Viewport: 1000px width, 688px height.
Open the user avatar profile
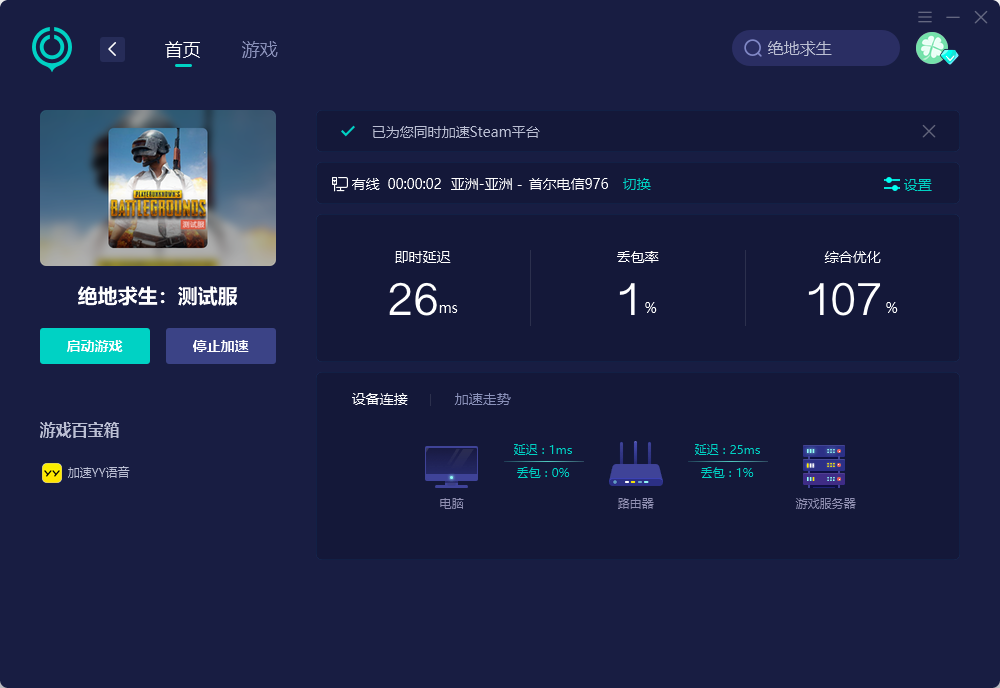point(933,48)
